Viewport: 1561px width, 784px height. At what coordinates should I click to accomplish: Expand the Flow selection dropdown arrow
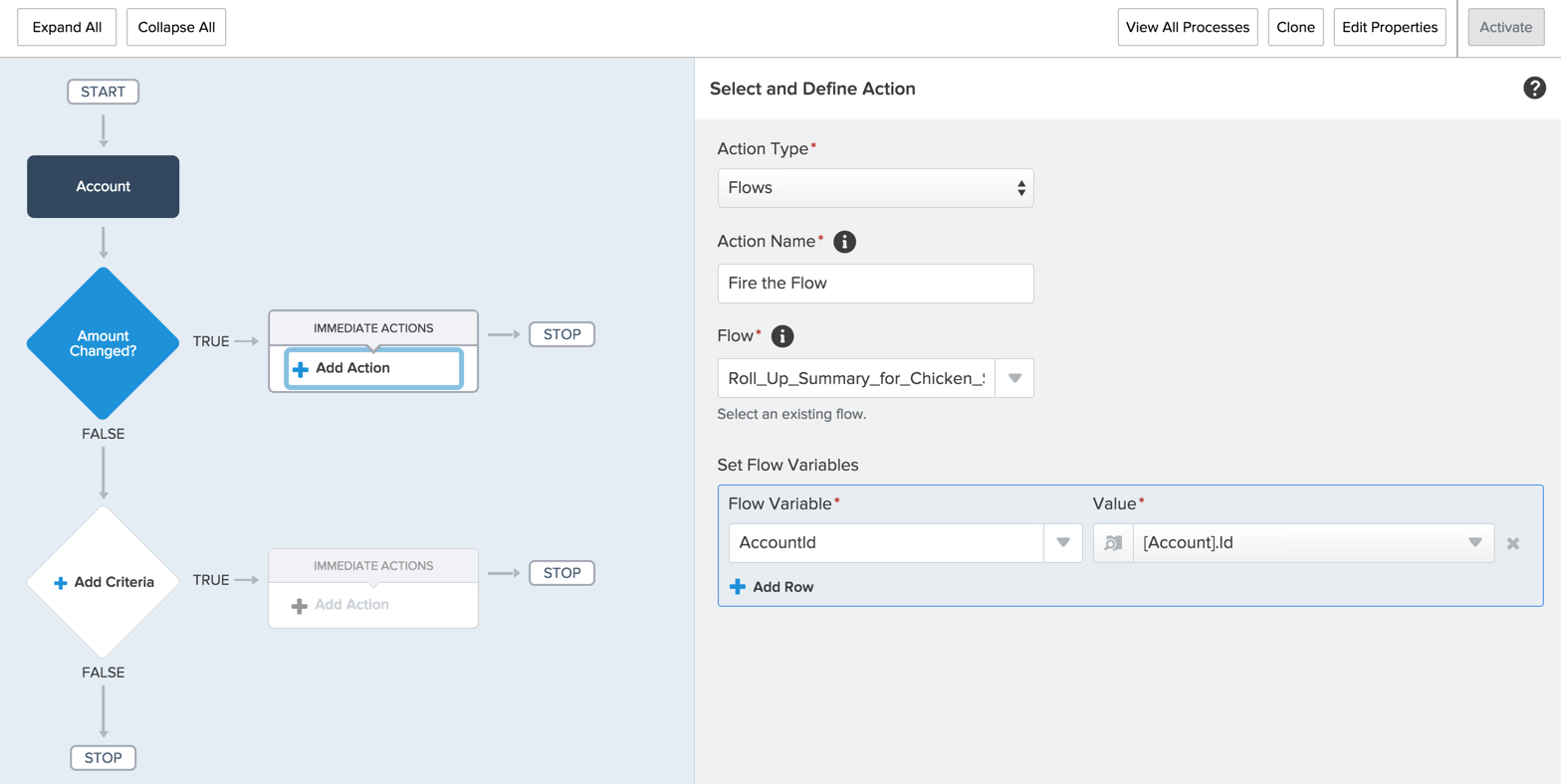[x=1014, y=378]
